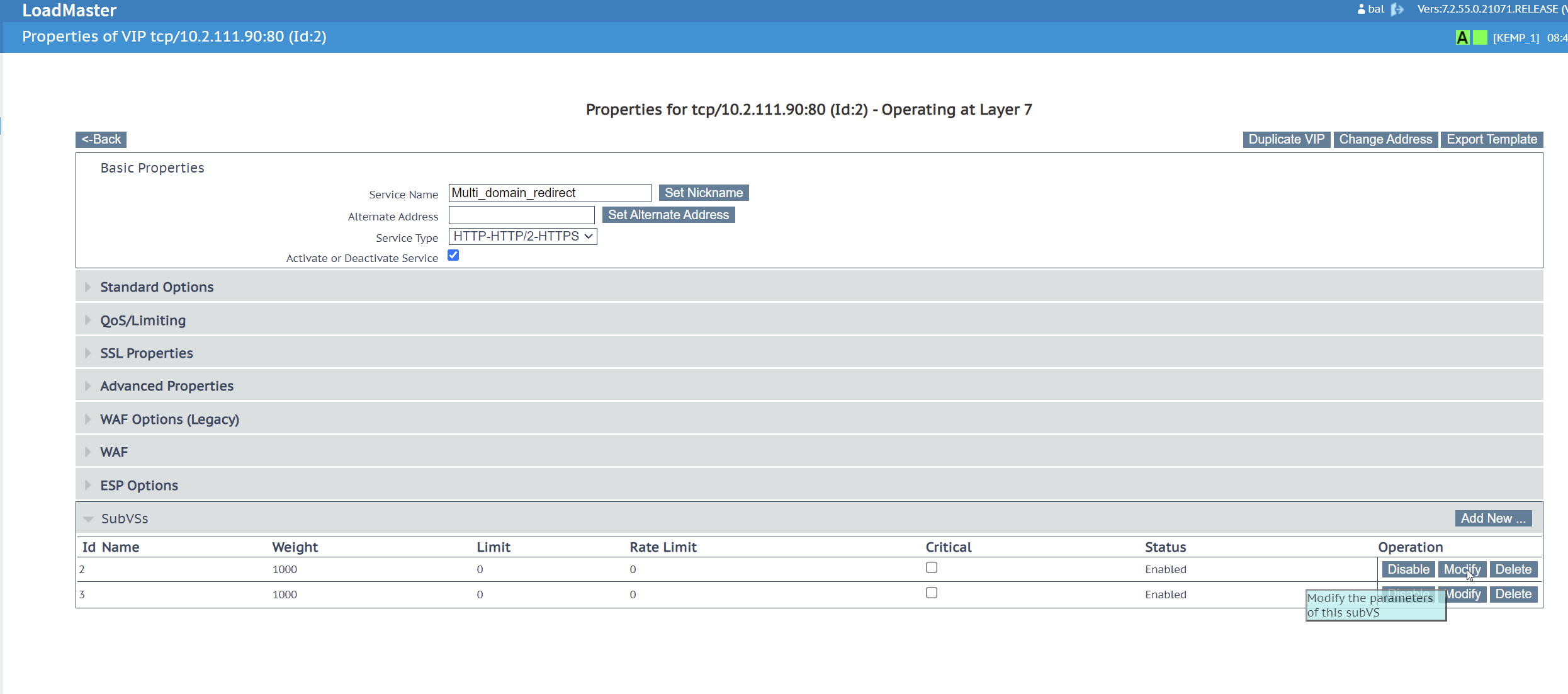Screen dimensions: 1568x694
Task: Click the solid green status square
Action: [x=1481, y=38]
